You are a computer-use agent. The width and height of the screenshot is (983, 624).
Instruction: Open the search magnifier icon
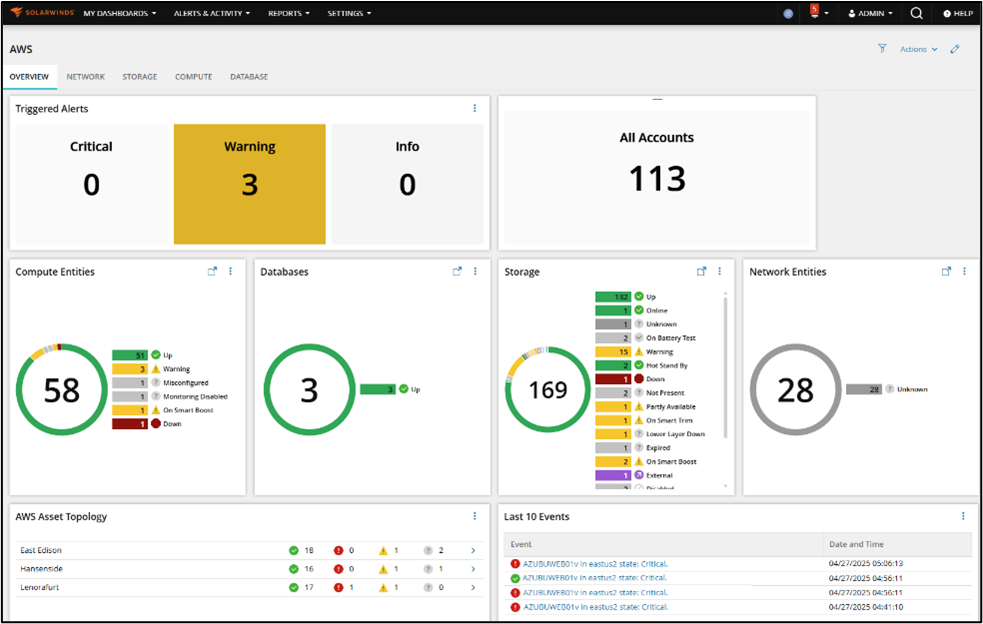[916, 13]
